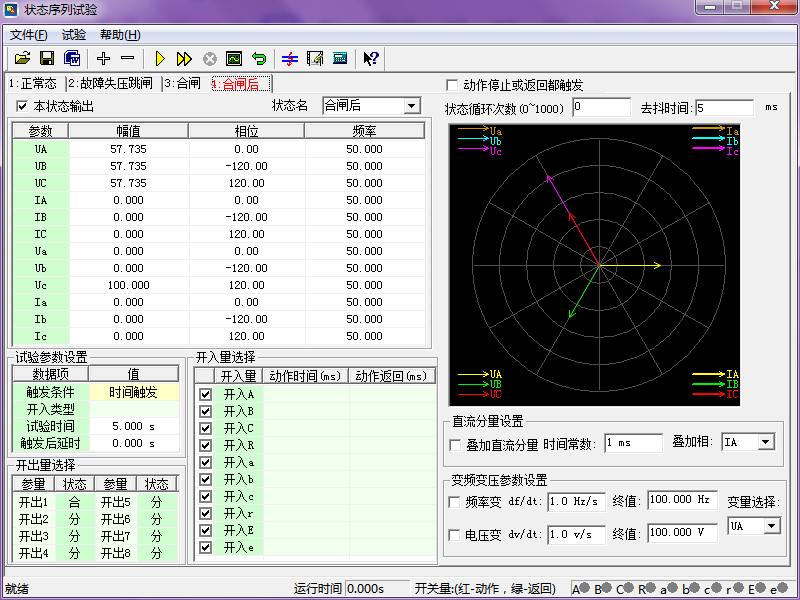Image resolution: width=800 pixels, height=600 pixels.
Task: Toggle the 本状态输出 checkbox
Action: (23, 106)
